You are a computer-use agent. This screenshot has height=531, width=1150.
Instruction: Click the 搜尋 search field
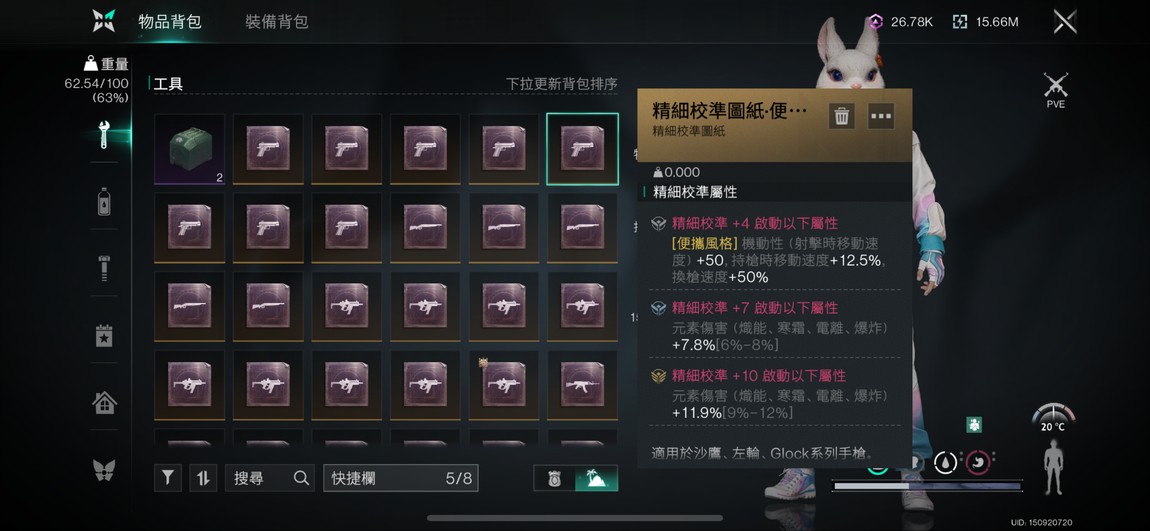pyautogui.click(x=270, y=478)
